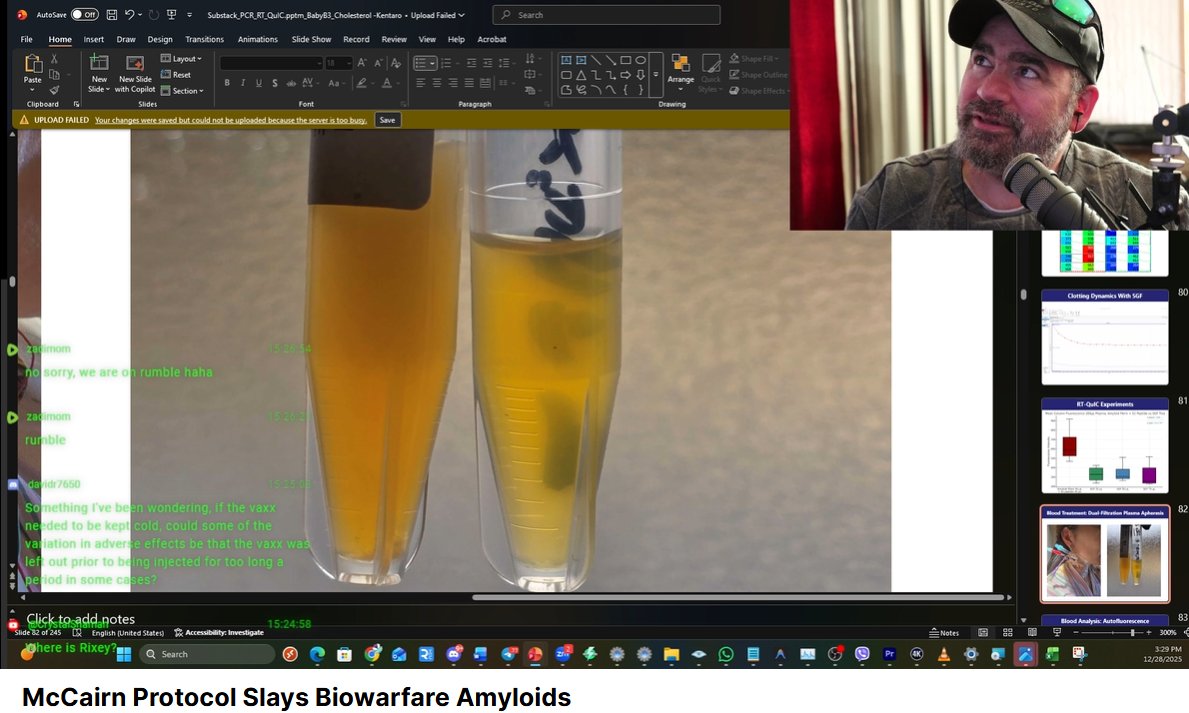Click the Undo arrow icon
The image size is (1189, 713).
(x=130, y=14)
